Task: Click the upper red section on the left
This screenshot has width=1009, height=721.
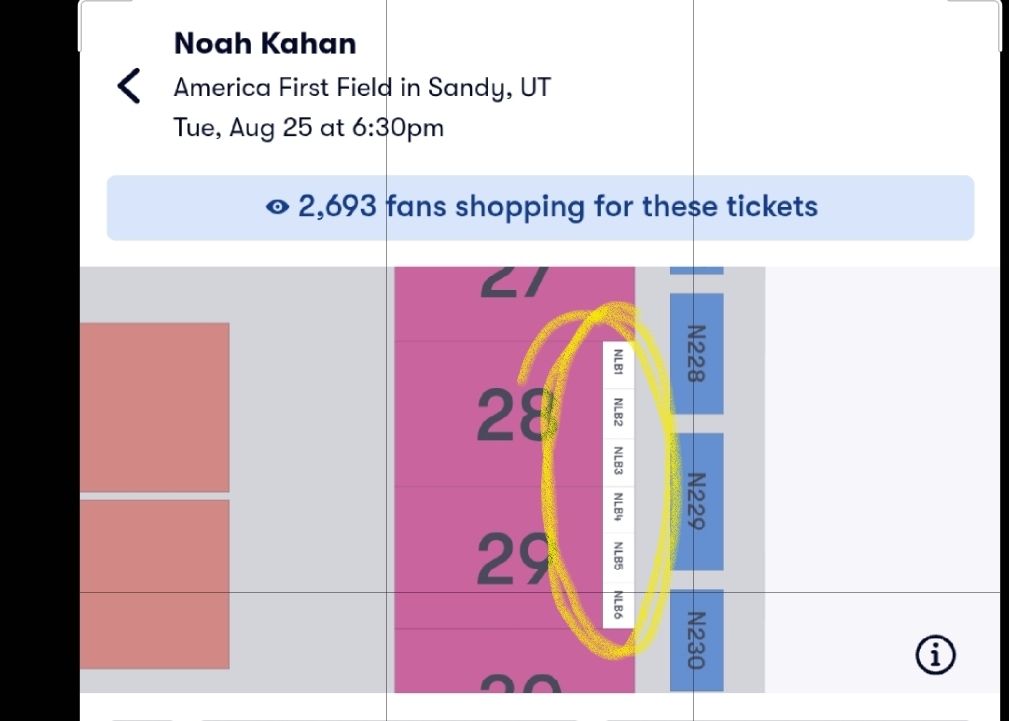Action: click(154, 406)
